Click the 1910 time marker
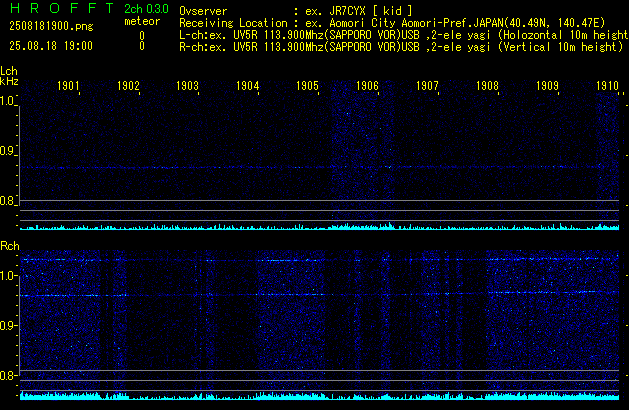Screen dimensions: 629x410 607,86
